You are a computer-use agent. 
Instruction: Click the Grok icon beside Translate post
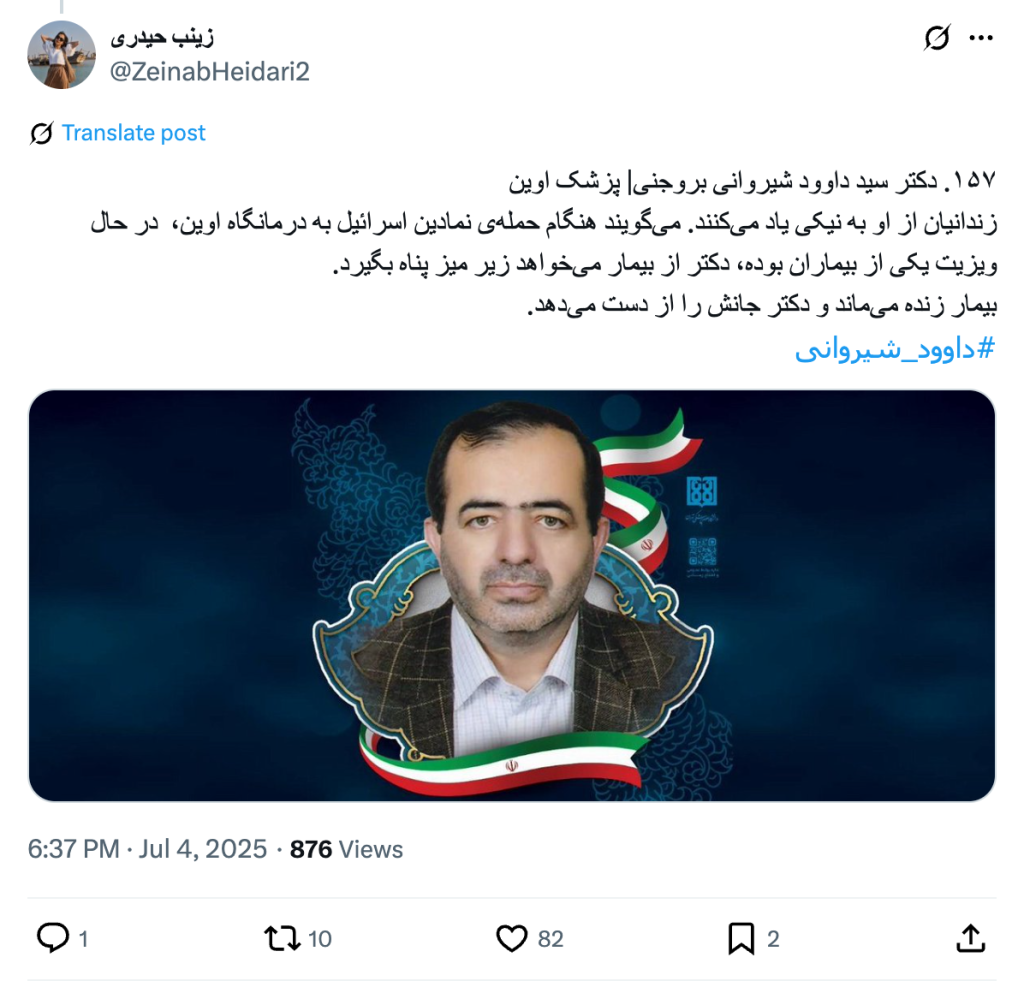click(41, 133)
